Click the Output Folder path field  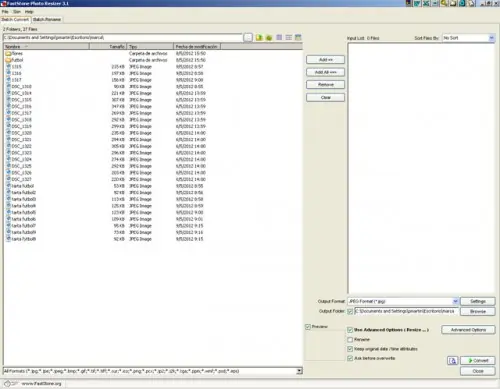point(406,311)
